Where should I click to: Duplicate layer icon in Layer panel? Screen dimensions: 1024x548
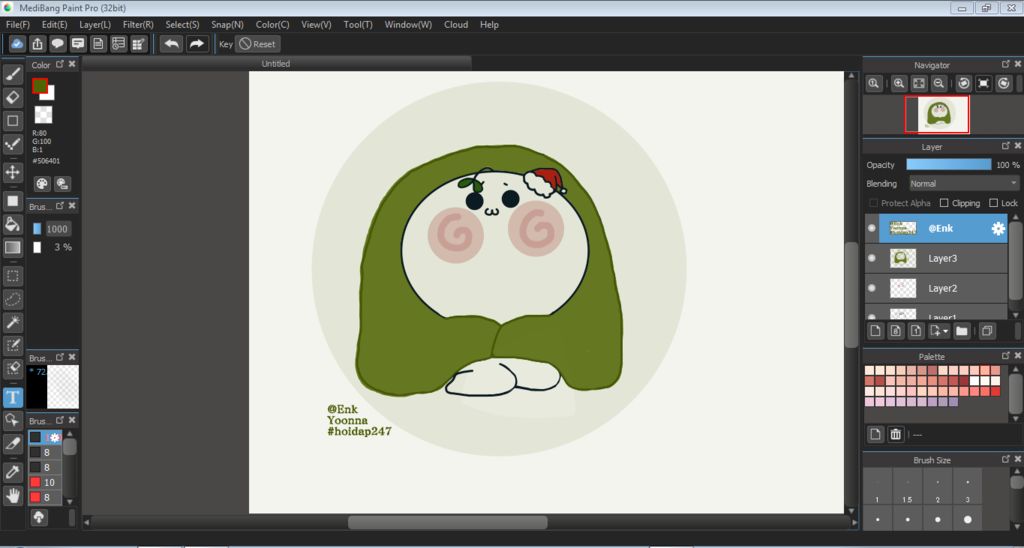click(x=987, y=331)
